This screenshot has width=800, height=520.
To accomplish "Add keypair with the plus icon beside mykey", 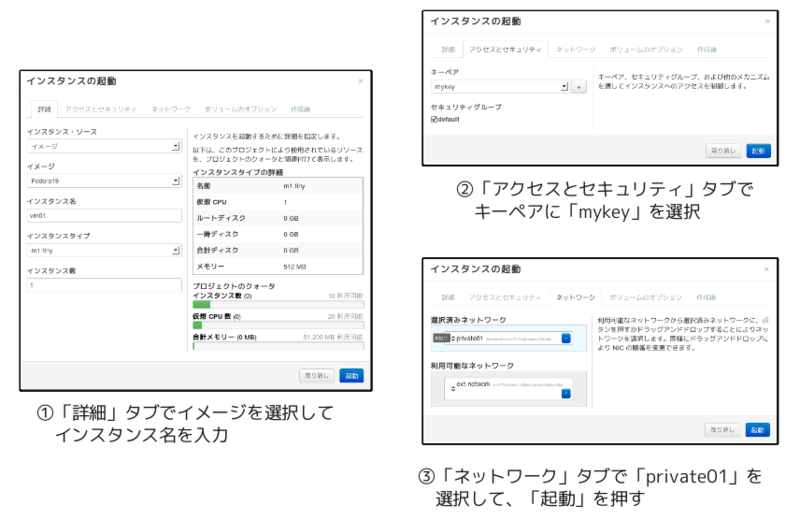I will click(x=578, y=87).
